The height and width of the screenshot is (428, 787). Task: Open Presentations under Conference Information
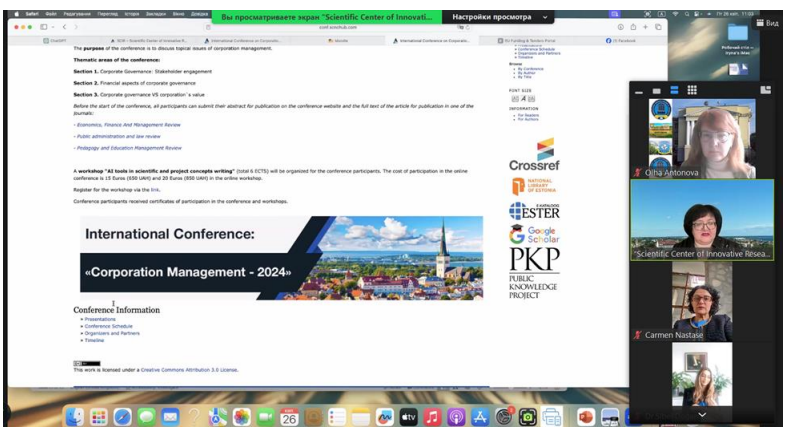pos(100,319)
